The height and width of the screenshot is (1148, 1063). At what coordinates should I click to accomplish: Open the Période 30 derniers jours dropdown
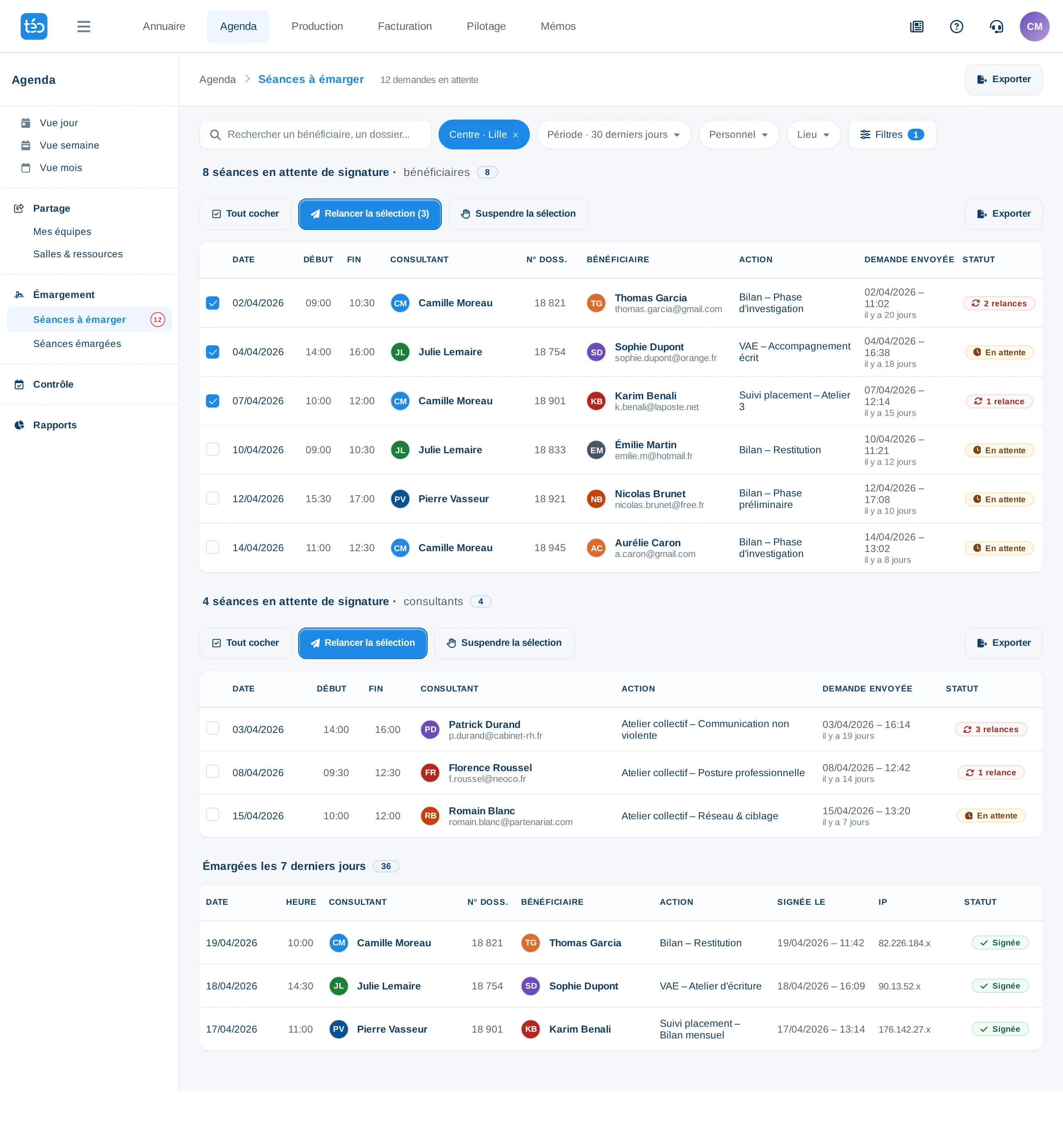tap(614, 134)
